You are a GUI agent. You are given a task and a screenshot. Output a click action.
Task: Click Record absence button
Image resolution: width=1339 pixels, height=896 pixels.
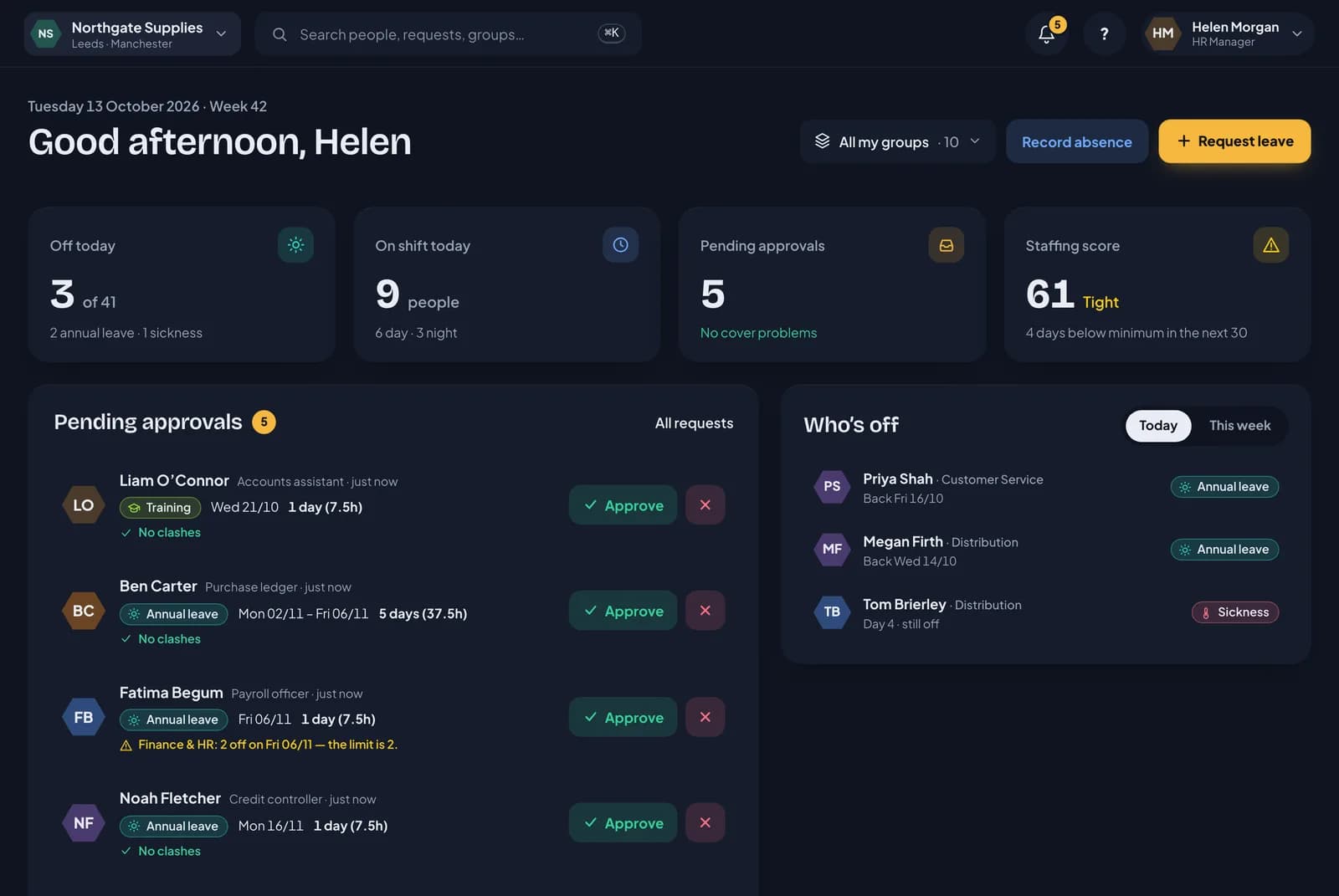pos(1076,141)
